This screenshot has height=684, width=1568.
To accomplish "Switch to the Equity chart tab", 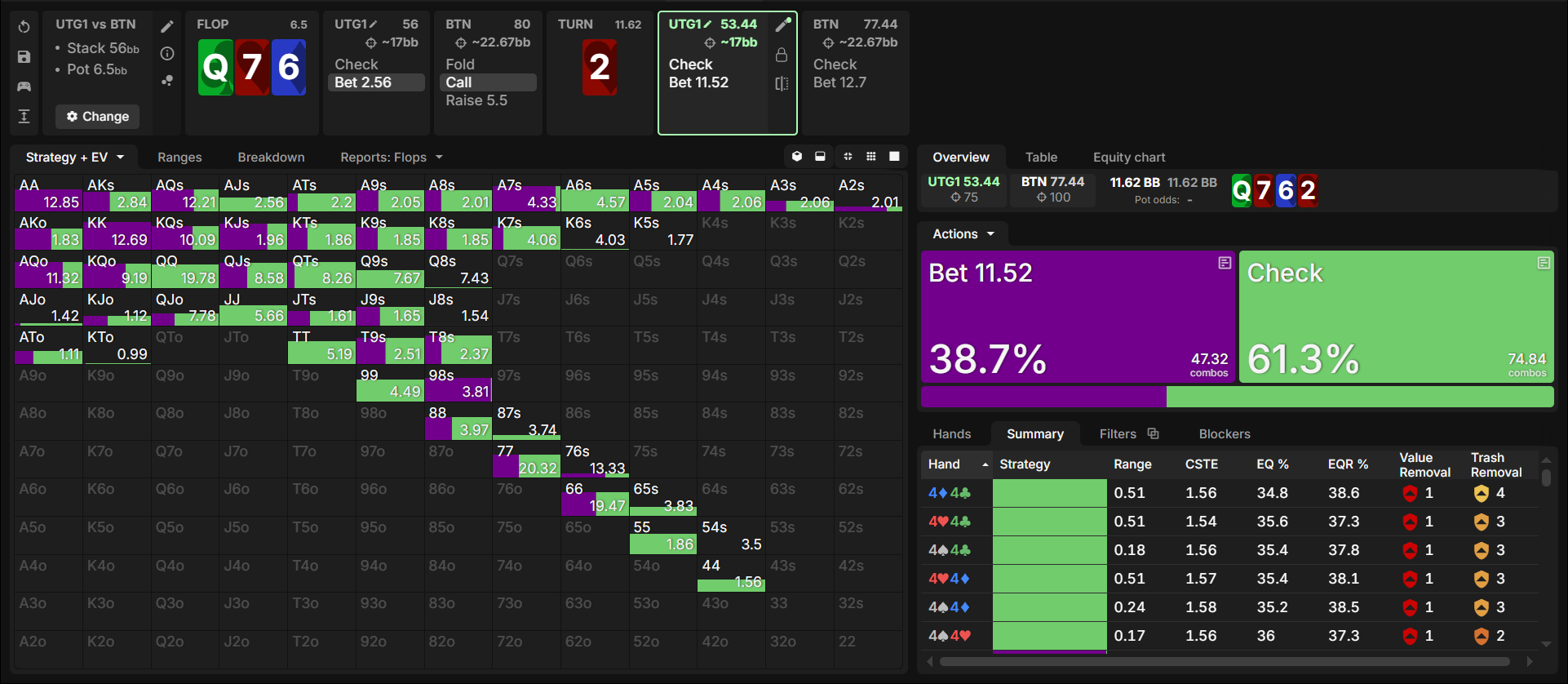I will tap(1129, 158).
